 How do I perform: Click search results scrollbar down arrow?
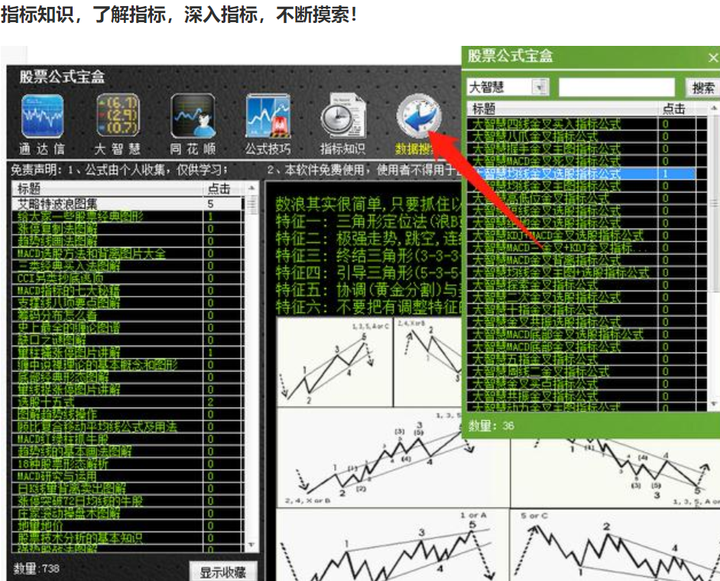point(714,404)
